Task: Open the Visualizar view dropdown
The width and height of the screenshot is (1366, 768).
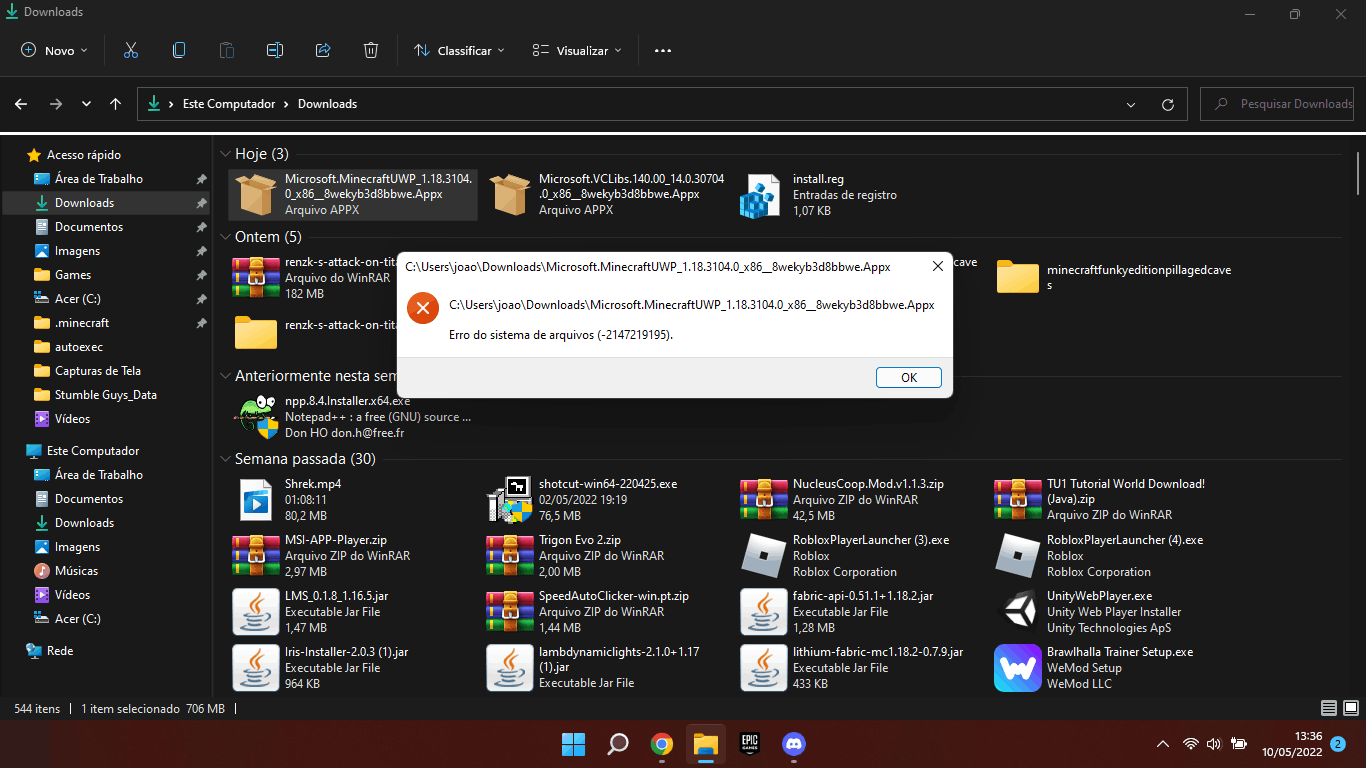Action: [577, 50]
